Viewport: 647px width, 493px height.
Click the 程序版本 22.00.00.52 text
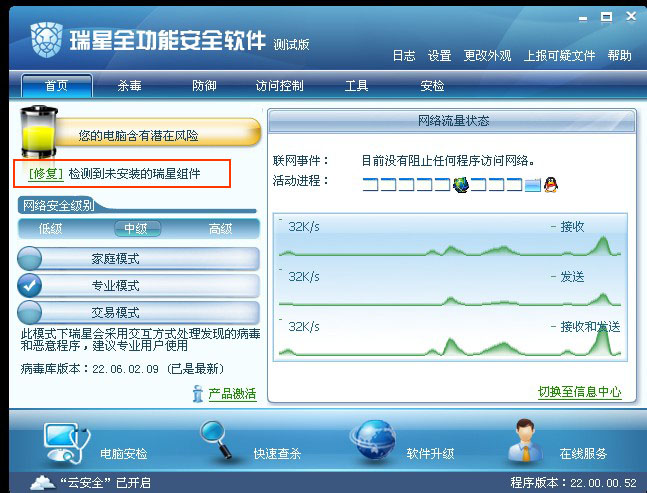(574, 483)
